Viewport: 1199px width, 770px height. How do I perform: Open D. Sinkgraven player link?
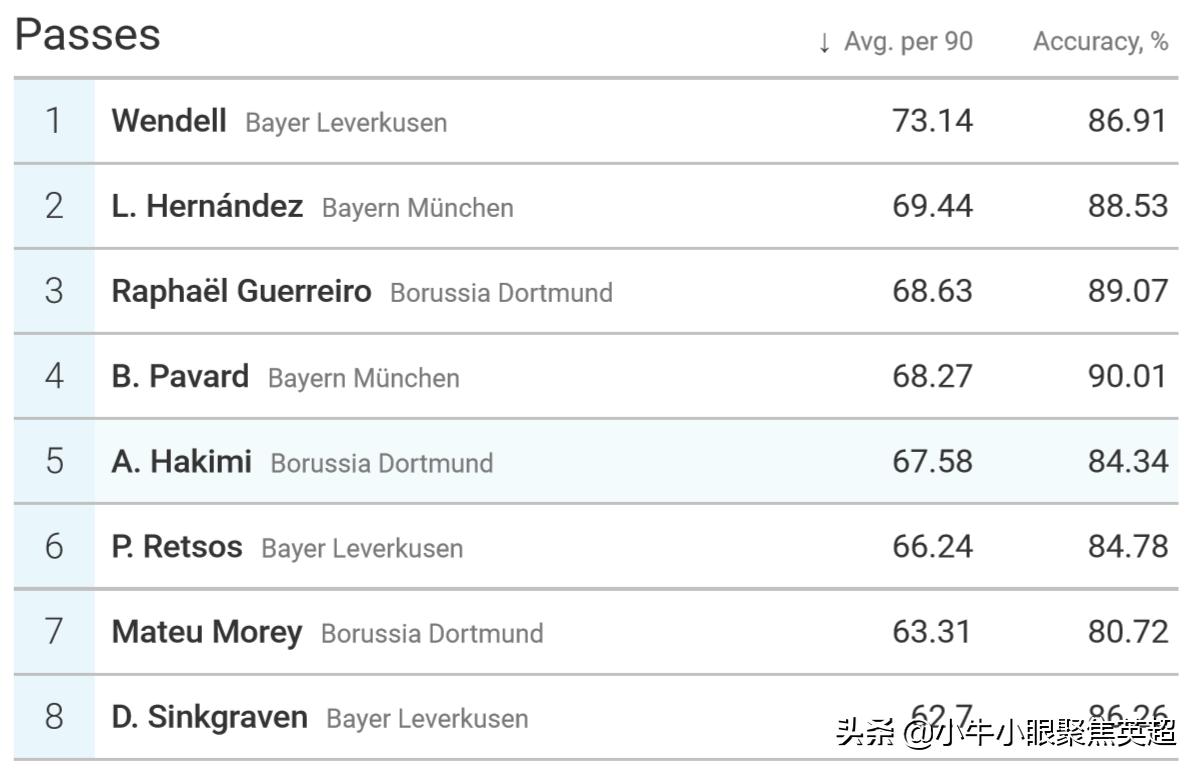tap(209, 717)
